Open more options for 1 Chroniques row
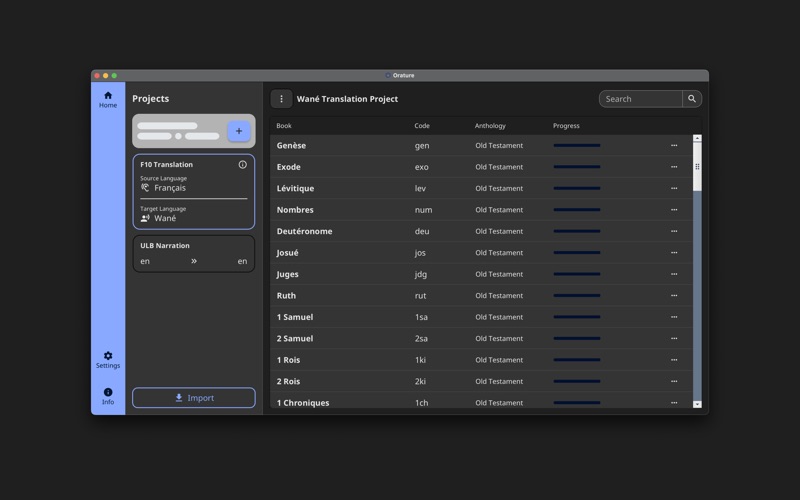 point(674,403)
